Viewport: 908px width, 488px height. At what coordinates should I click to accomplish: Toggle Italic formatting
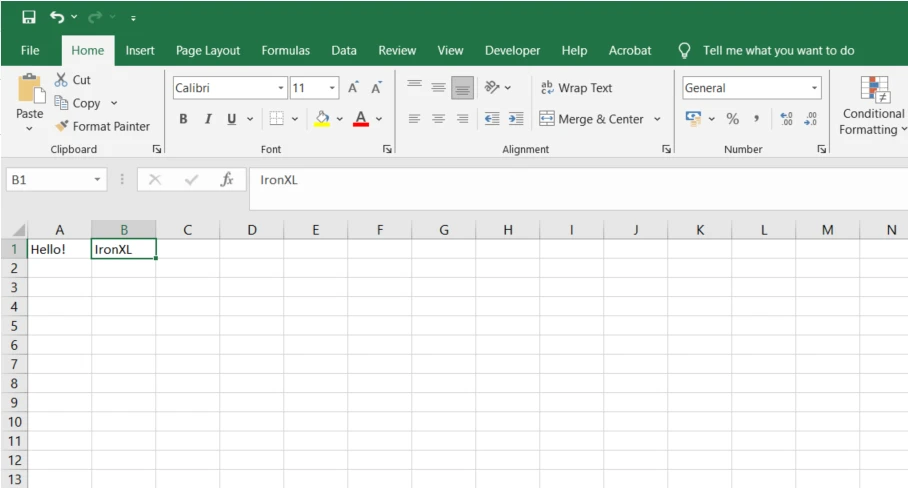click(208, 119)
